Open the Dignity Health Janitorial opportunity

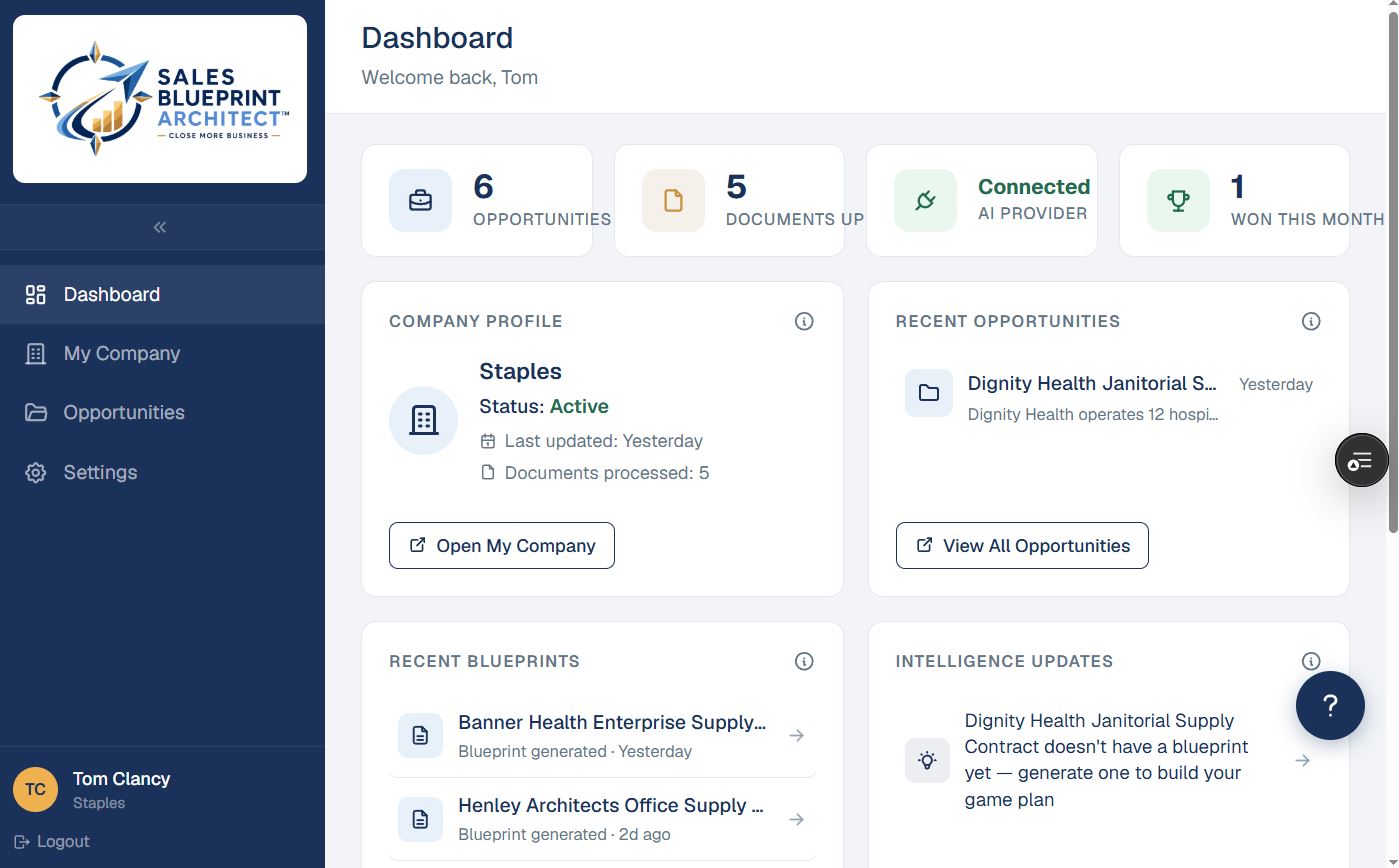click(x=1109, y=397)
